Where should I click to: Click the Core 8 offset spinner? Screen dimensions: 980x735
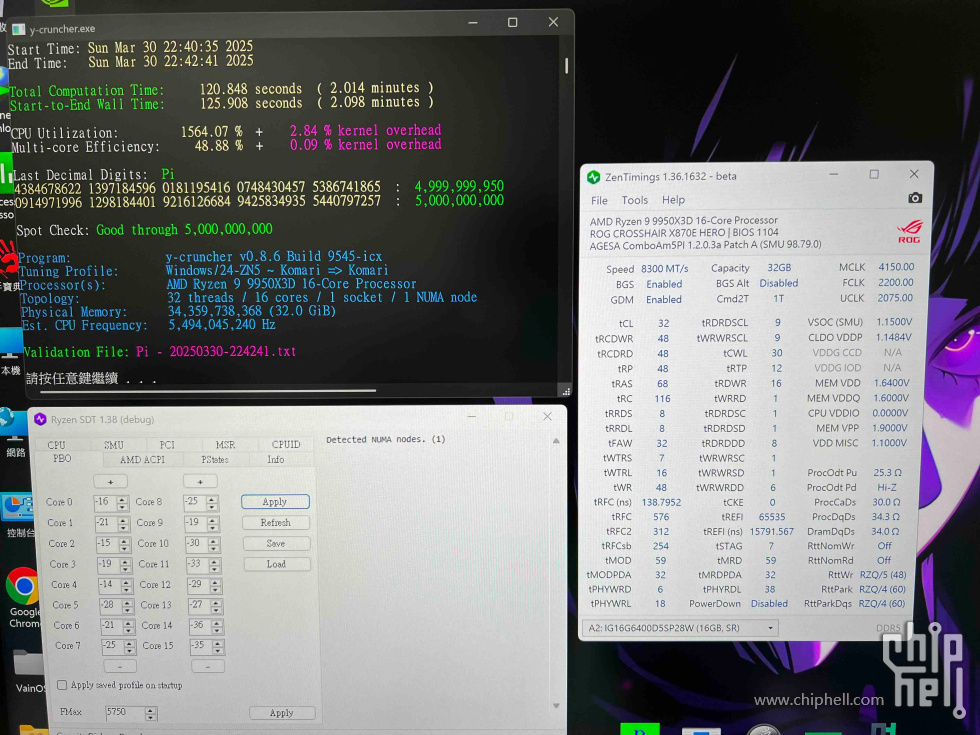coord(201,502)
